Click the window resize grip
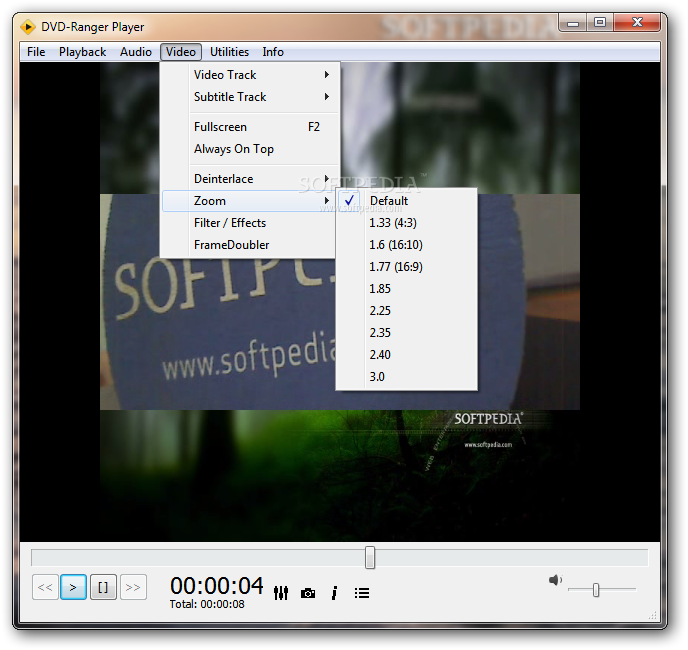This screenshot has height=650, width=688. click(x=653, y=615)
